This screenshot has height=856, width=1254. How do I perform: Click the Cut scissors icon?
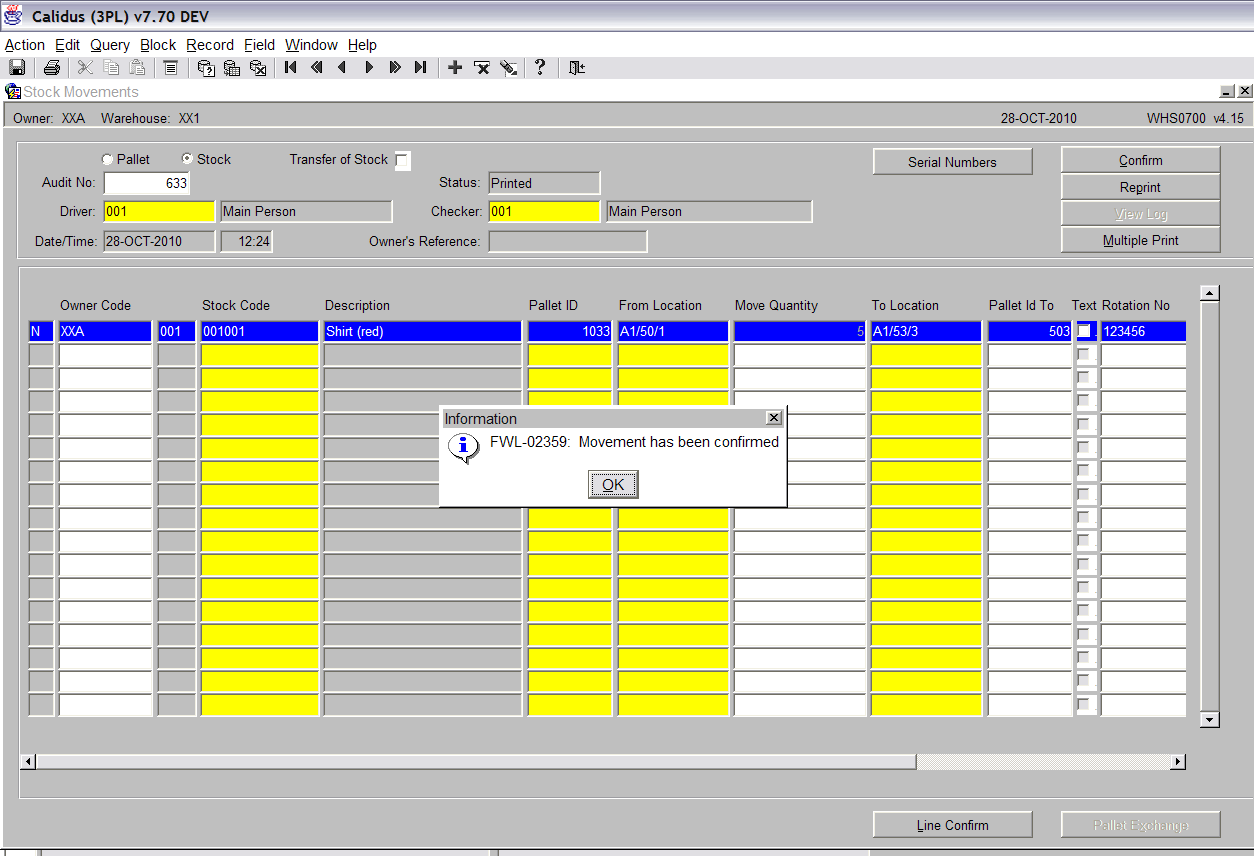point(86,67)
